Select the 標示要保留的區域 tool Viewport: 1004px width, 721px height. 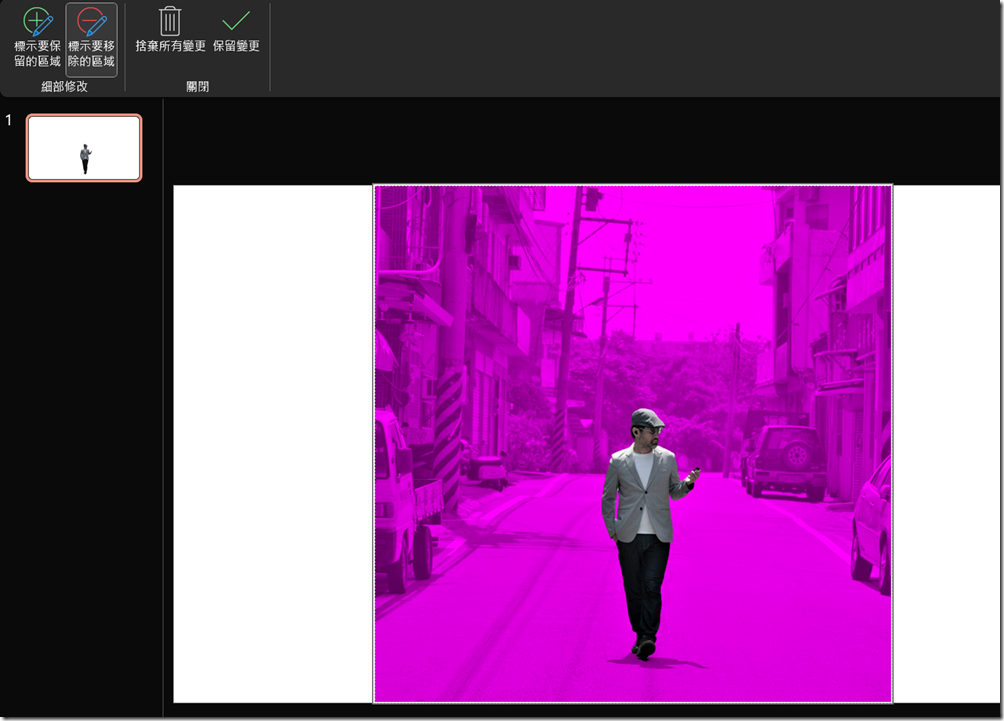click(x=37, y=39)
